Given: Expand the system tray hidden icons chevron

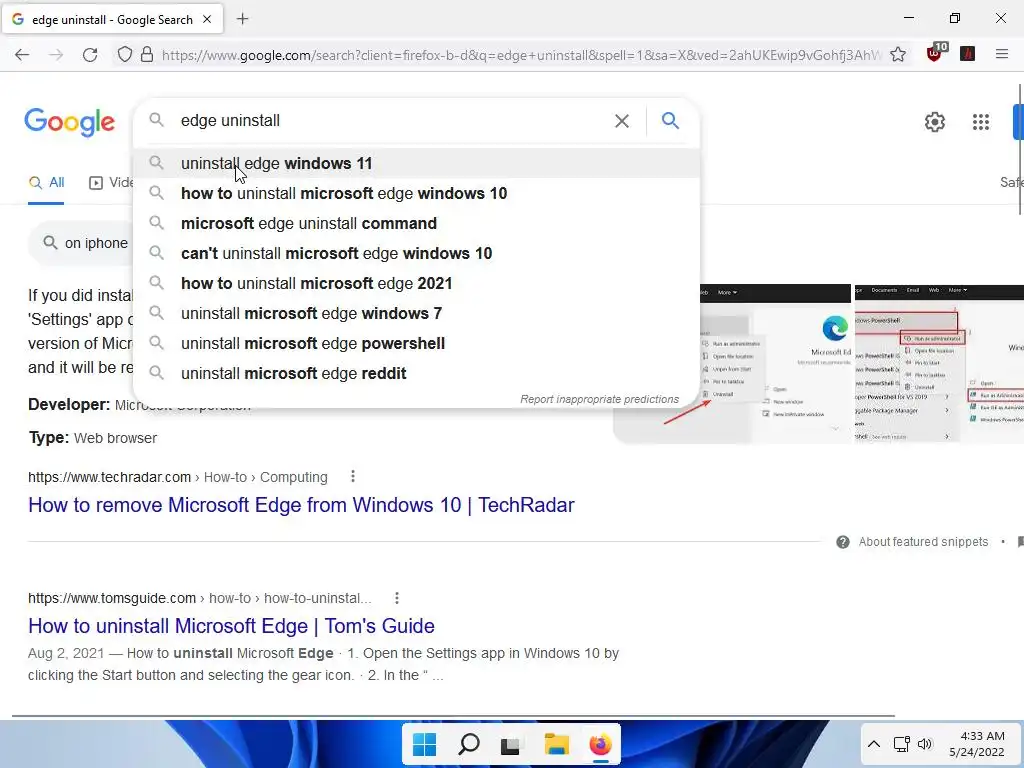Looking at the screenshot, I should pos(874,744).
